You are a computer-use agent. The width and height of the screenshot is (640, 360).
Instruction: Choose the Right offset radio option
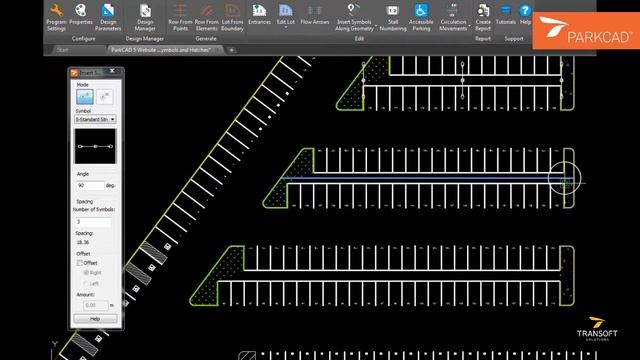86,272
